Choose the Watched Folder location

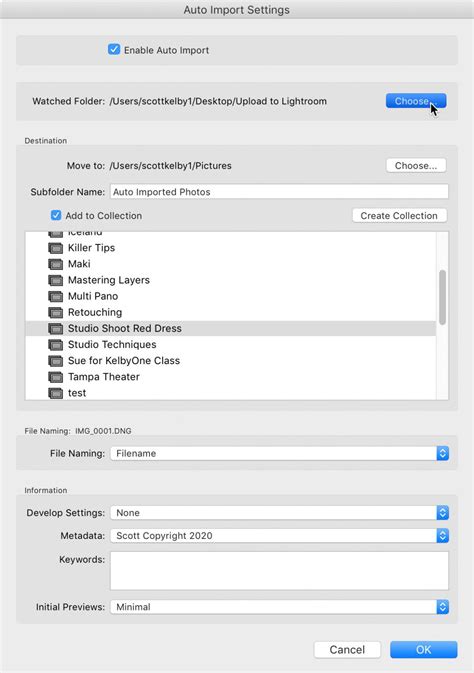[x=416, y=101]
